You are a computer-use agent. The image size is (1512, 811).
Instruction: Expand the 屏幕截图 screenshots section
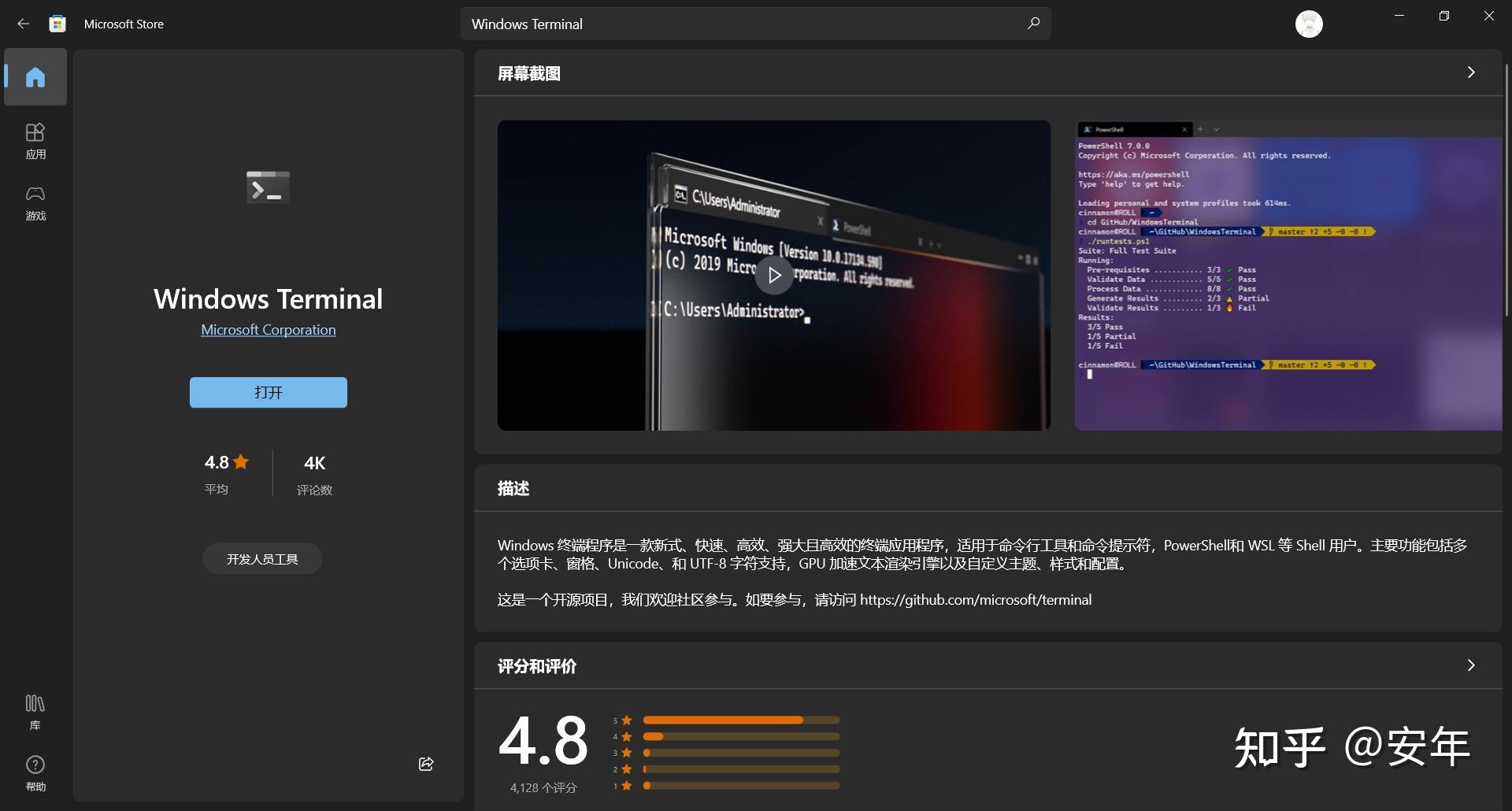(1469, 72)
